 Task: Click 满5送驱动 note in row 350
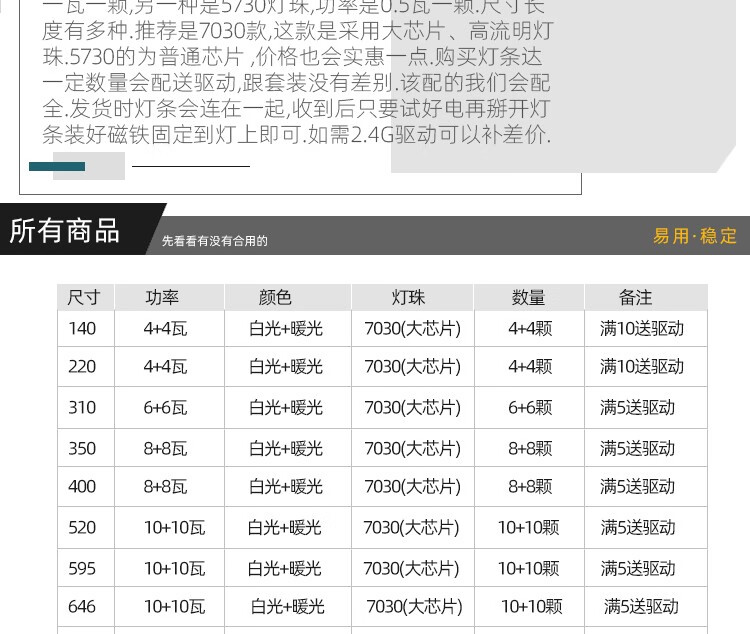pyautogui.click(x=638, y=449)
